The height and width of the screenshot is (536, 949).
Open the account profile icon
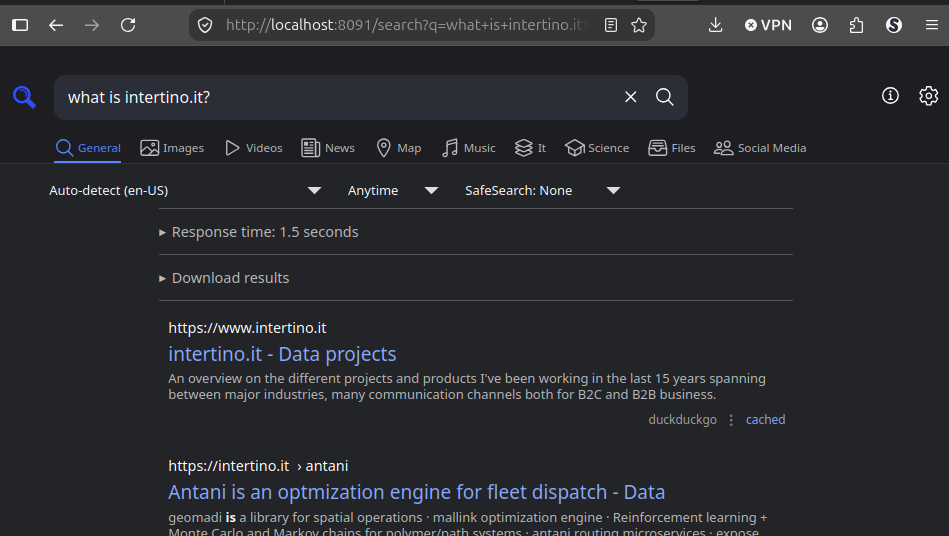tap(820, 25)
